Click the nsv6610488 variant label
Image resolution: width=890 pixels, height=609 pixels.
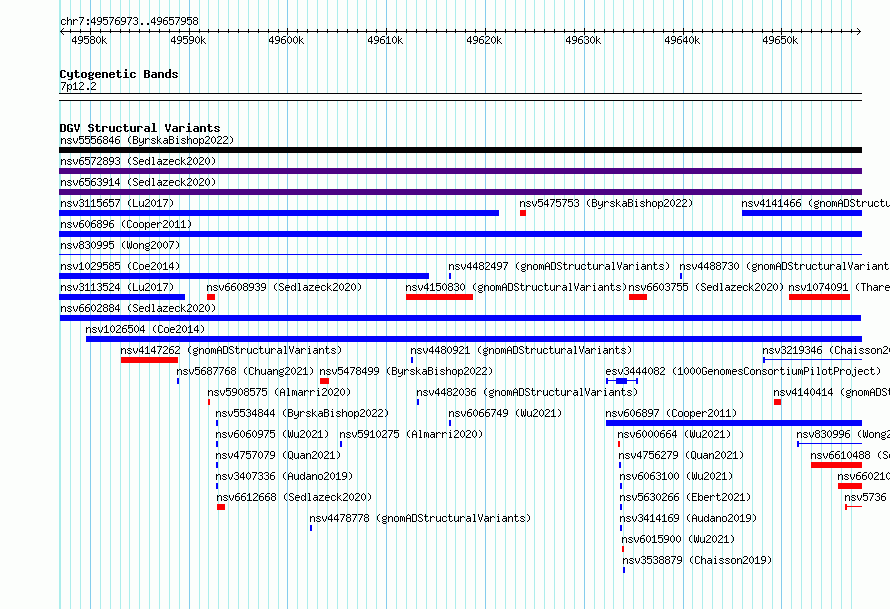click(850, 455)
